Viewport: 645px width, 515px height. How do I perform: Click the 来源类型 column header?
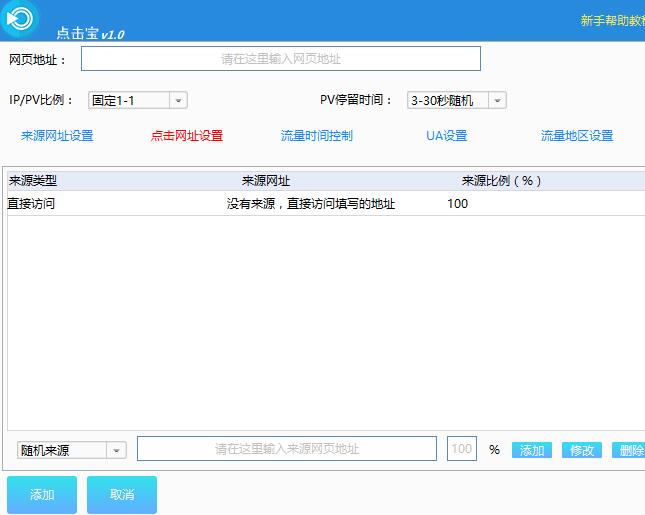tap(33, 181)
